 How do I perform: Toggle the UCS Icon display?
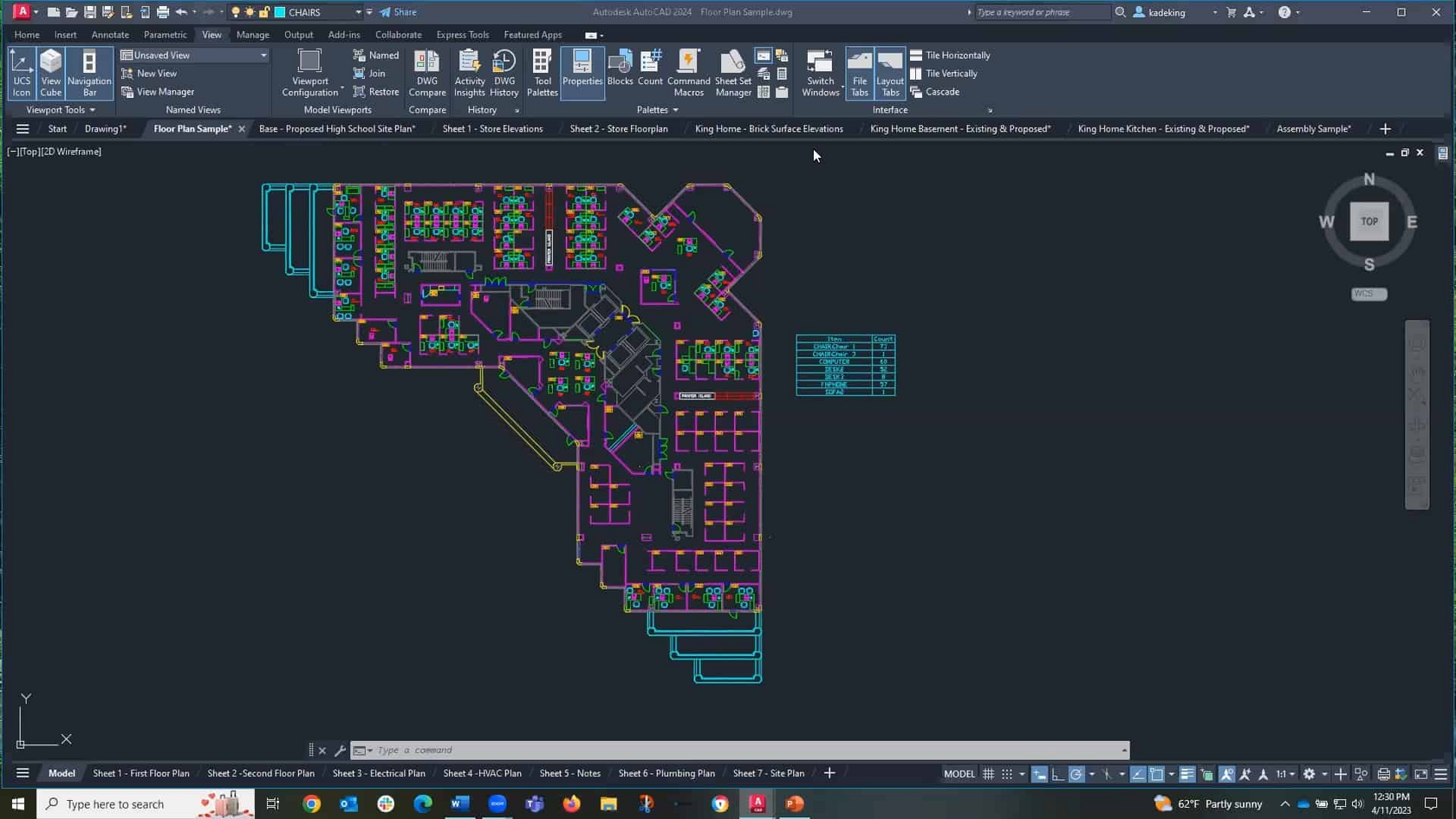(x=22, y=73)
